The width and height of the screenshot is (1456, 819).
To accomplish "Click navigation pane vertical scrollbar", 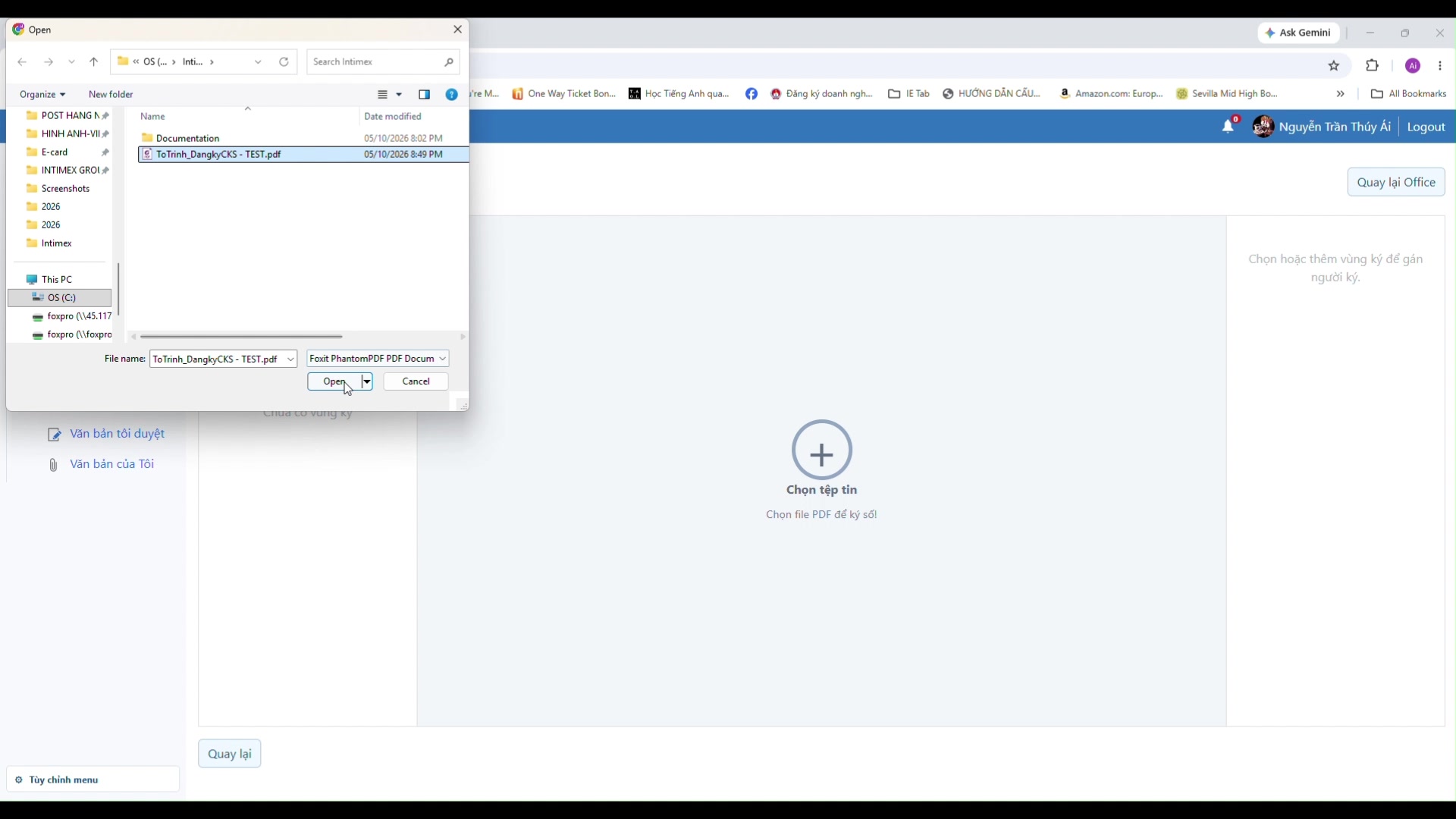I will [118, 289].
